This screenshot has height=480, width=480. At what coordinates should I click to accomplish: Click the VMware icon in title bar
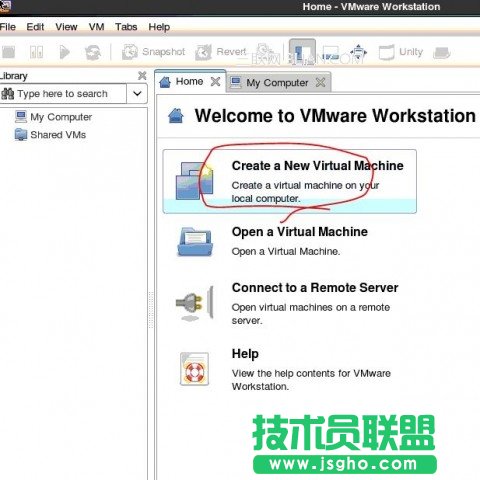coord(5,6)
